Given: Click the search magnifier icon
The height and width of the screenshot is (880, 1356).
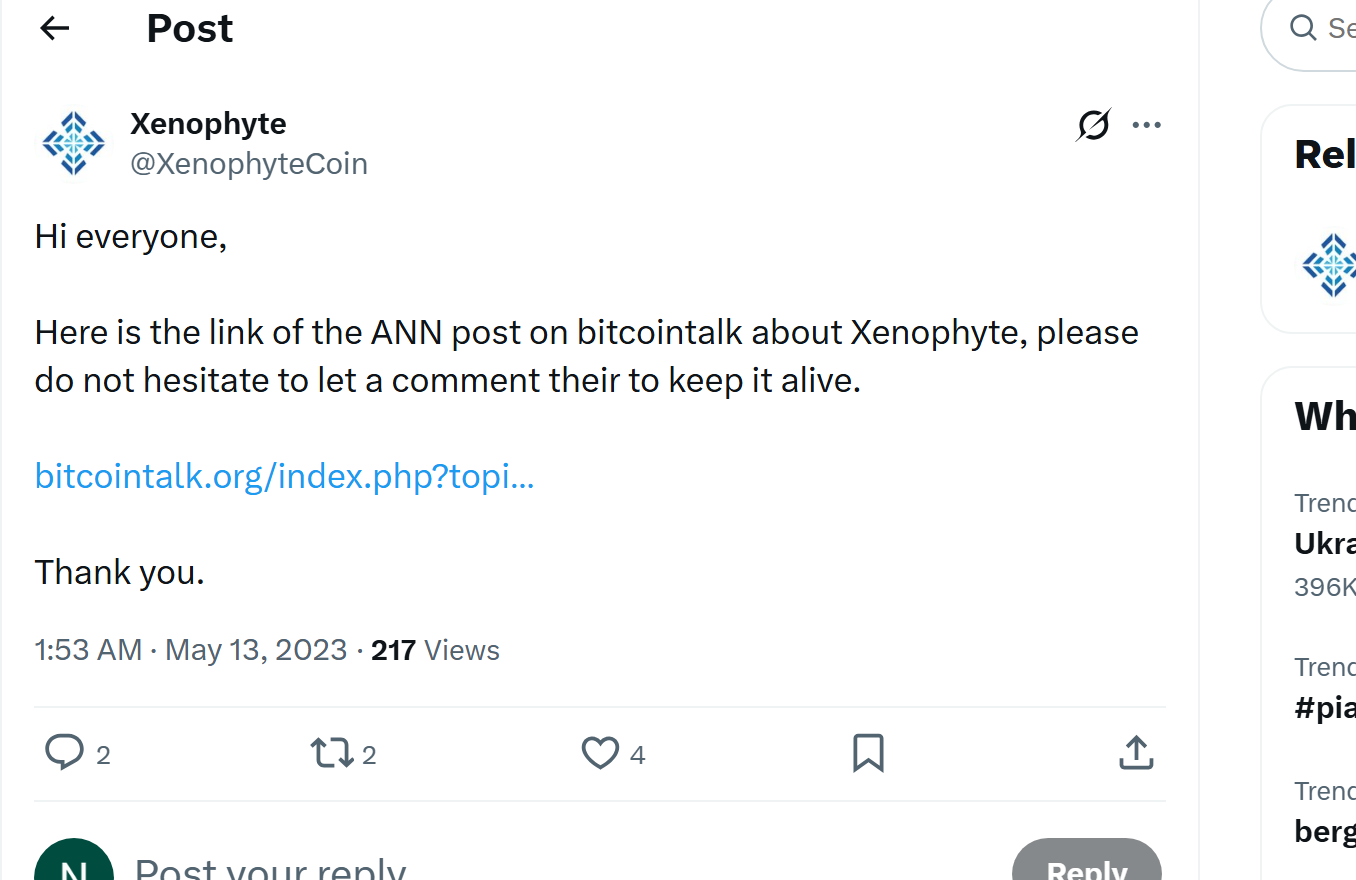Looking at the screenshot, I should pos(1303,27).
